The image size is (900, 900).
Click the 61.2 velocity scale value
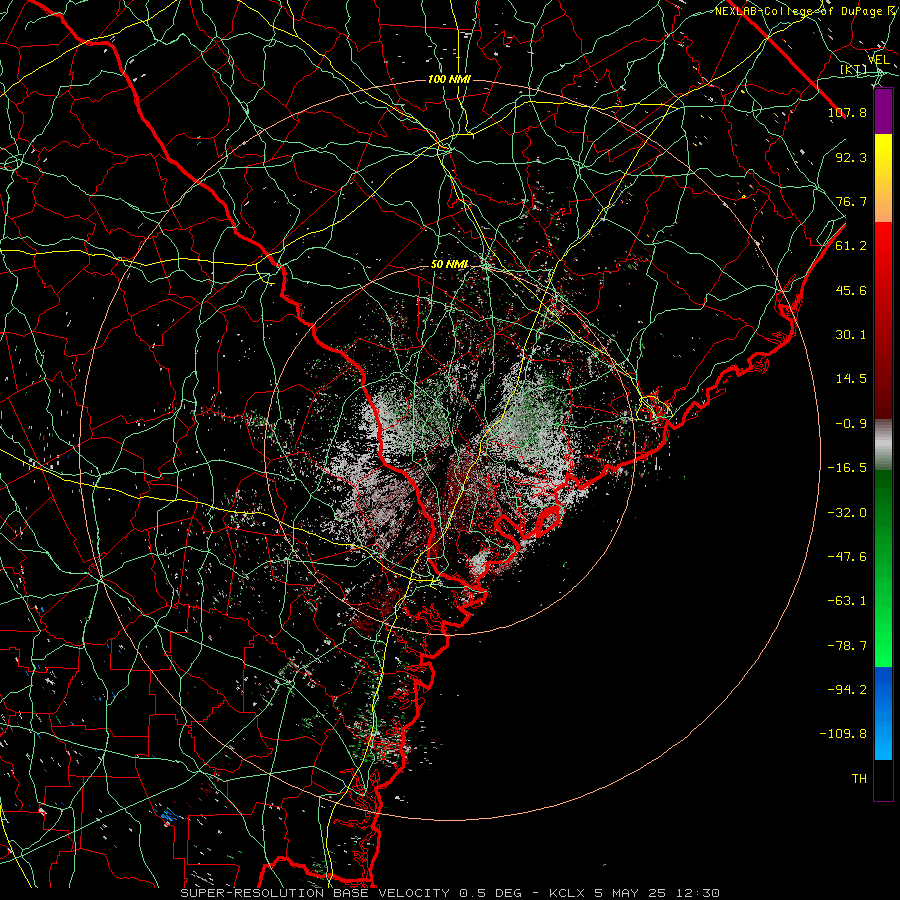[851, 246]
